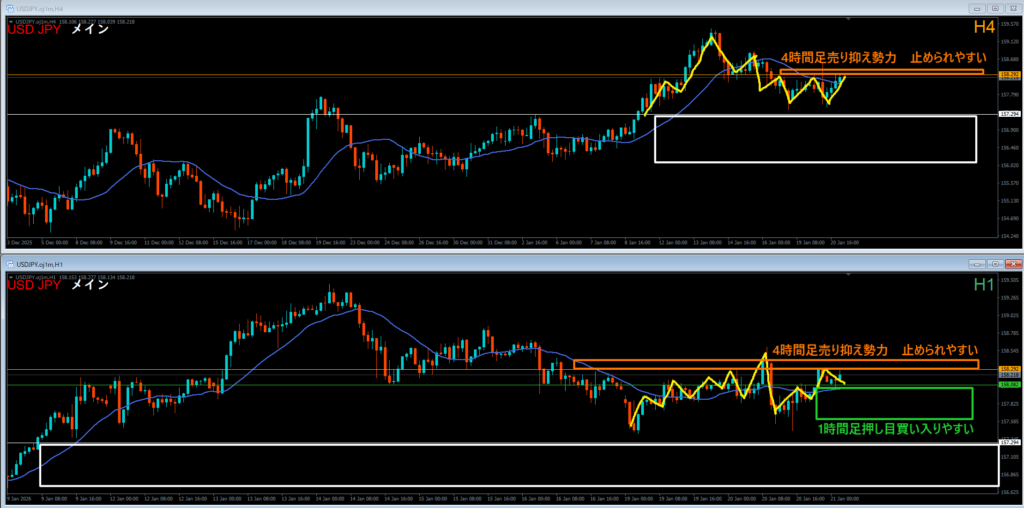
Task: Click the green 158.082 price tag in the H1 chart
Action: pyautogui.click(x=1009, y=385)
